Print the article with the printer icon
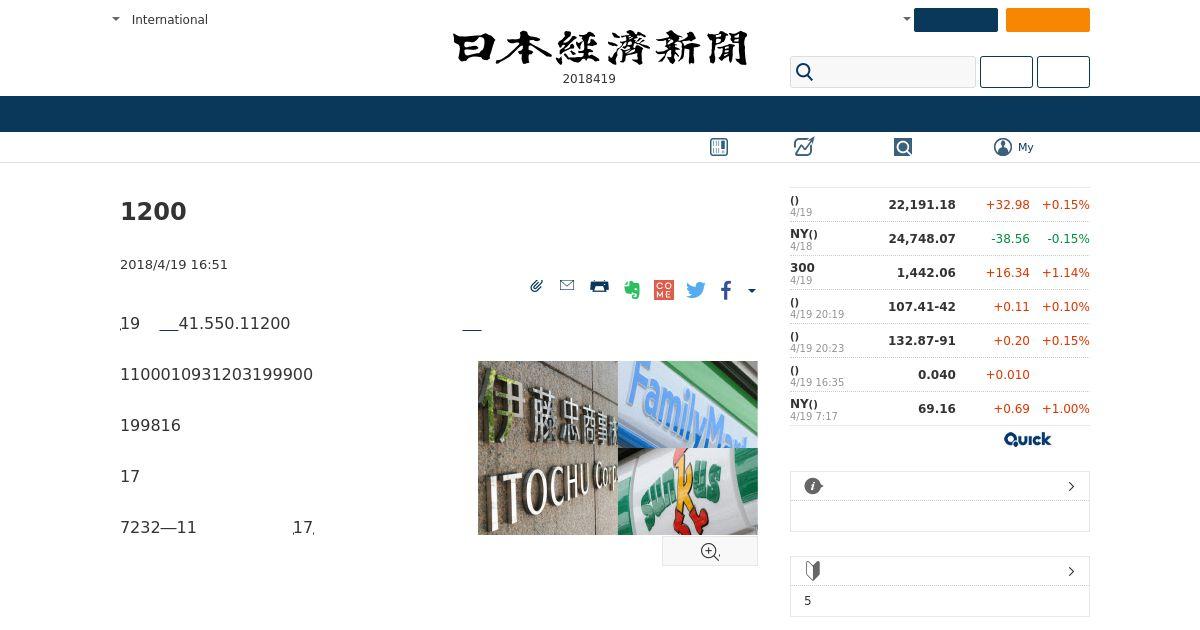1200x630 pixels. (x=599, y=286)
